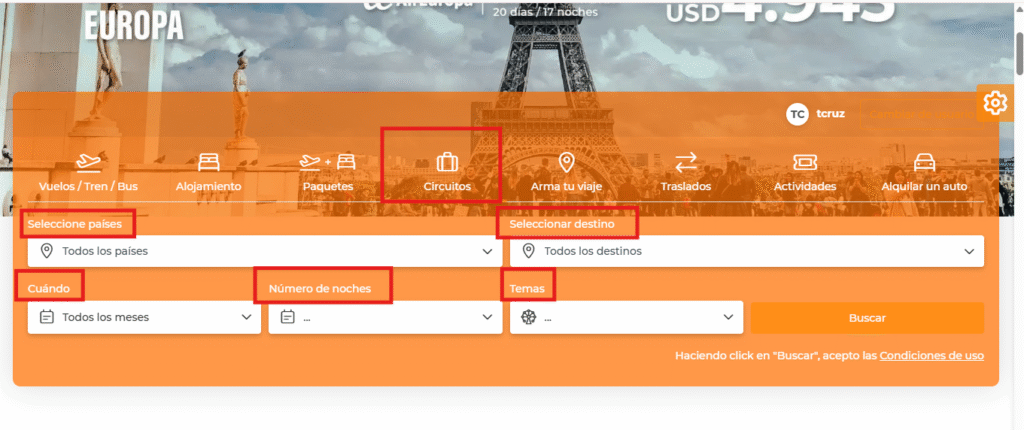The height and width of the screenshot is (430, 1024).
Task: Click the Europa Eiffel Tower promo banner
Action: pyautogui.click(x=506, y=46)
